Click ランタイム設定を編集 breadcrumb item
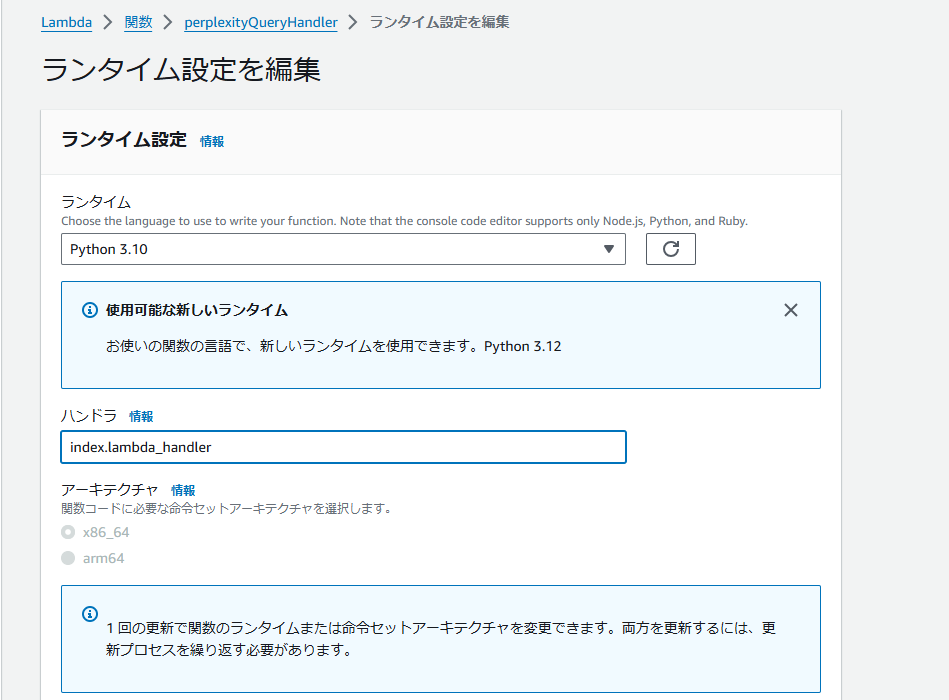 [439, 22]
